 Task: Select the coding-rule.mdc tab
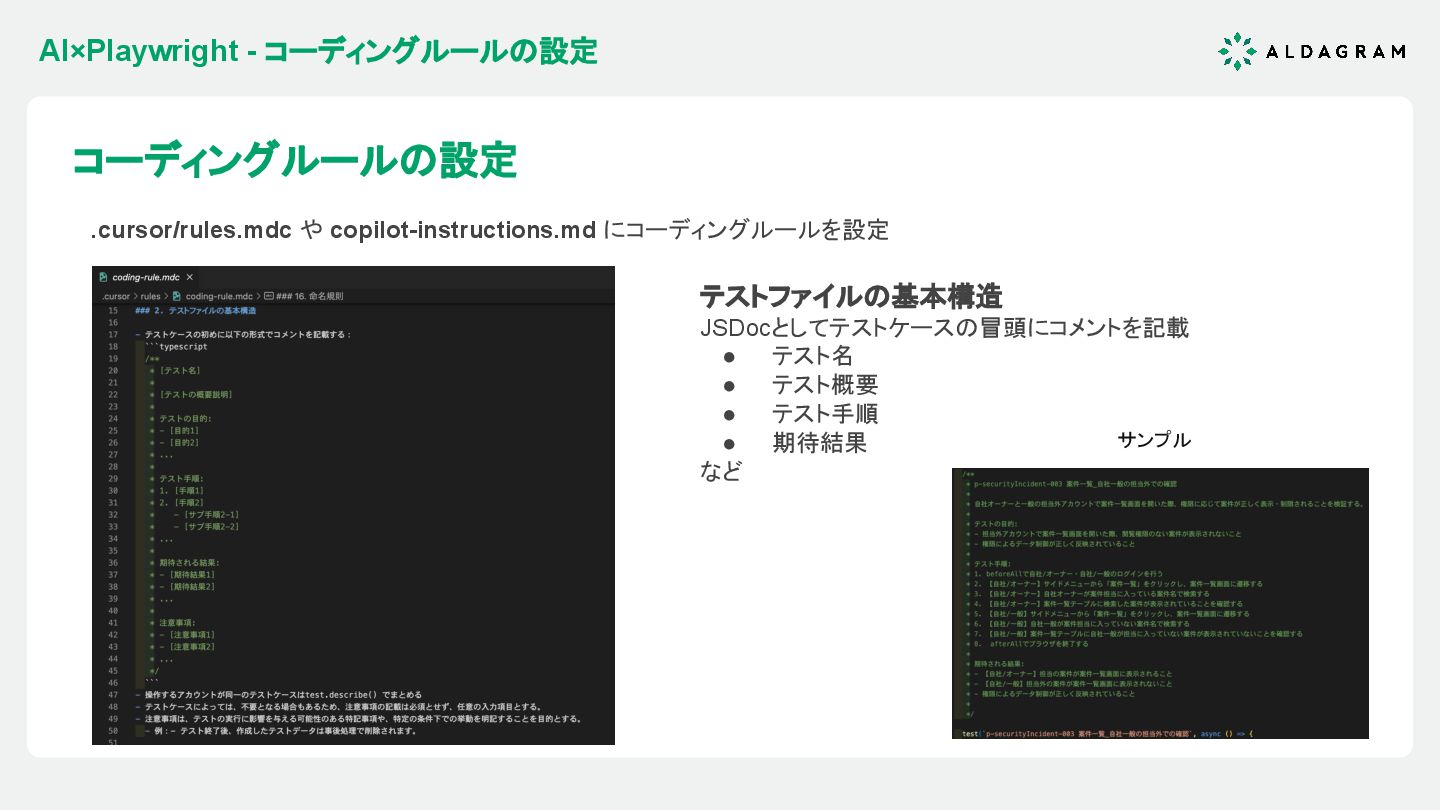[x=146, y=277]
